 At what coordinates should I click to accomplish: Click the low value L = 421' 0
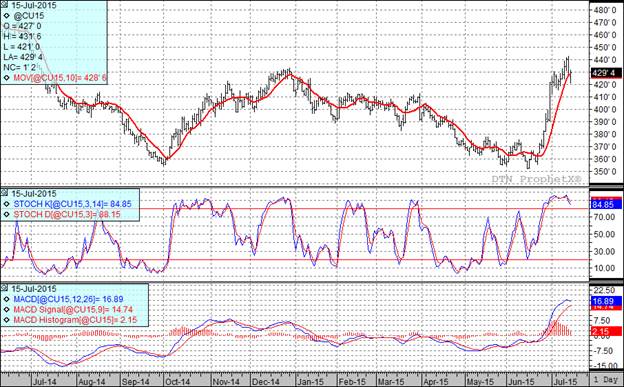tap(21, 47)
